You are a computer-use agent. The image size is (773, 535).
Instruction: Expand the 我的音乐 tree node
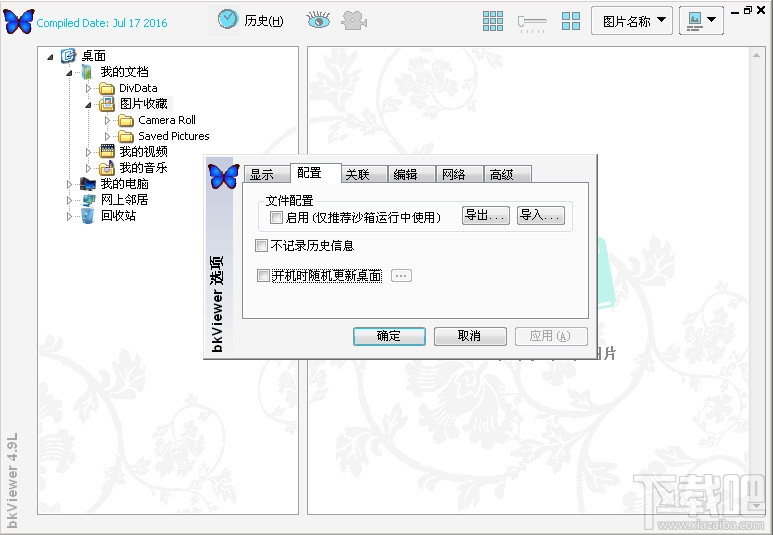coord(88,168)
